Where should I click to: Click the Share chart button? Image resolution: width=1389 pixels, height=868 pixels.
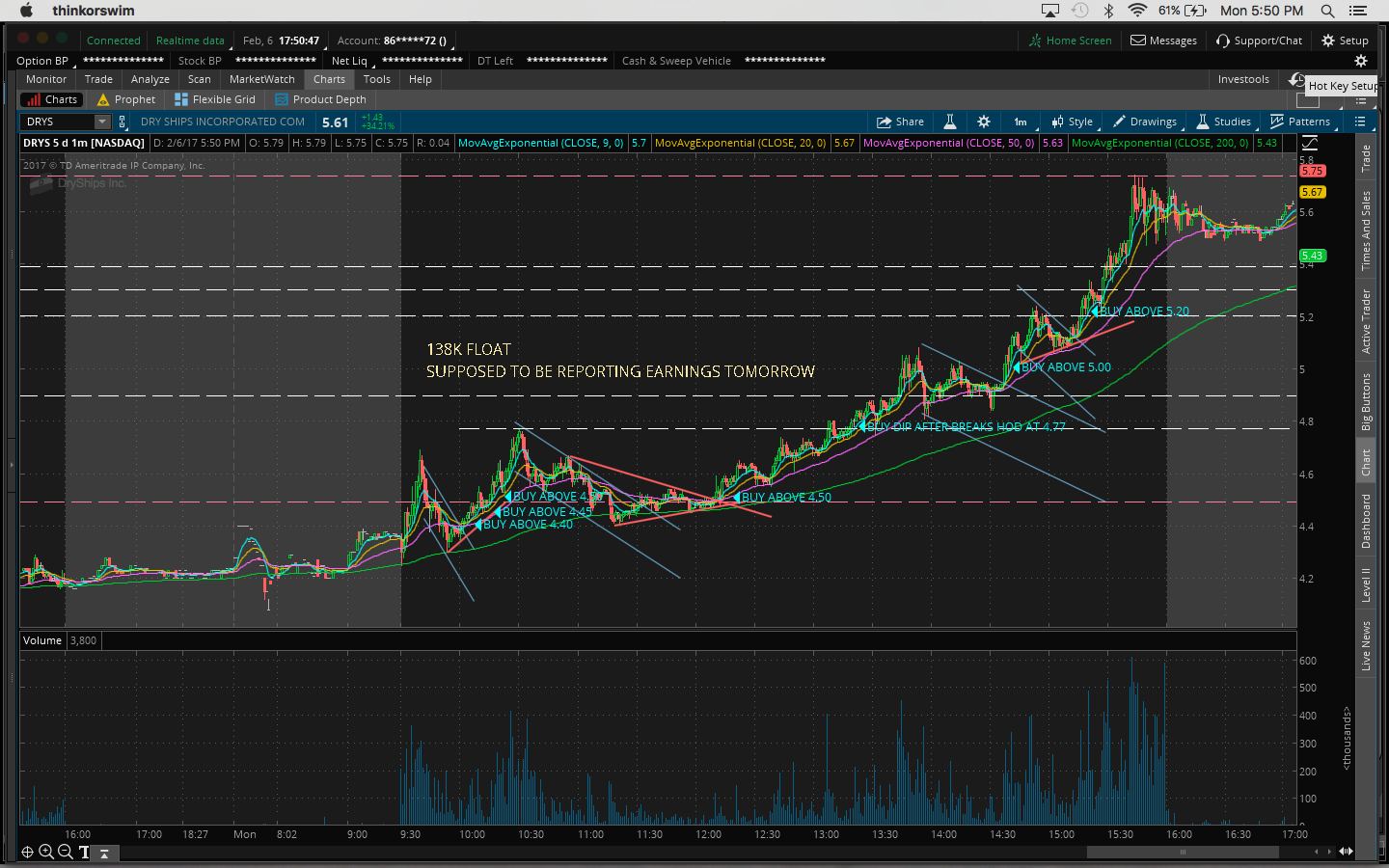tap(900, 122)
